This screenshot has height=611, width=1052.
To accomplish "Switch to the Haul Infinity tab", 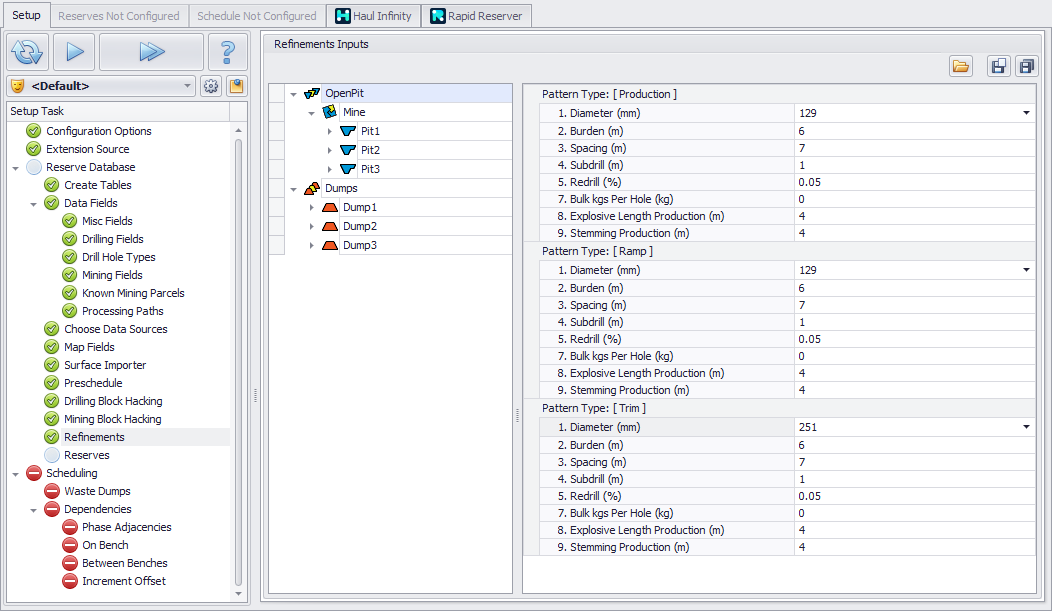I will [374, 16].
